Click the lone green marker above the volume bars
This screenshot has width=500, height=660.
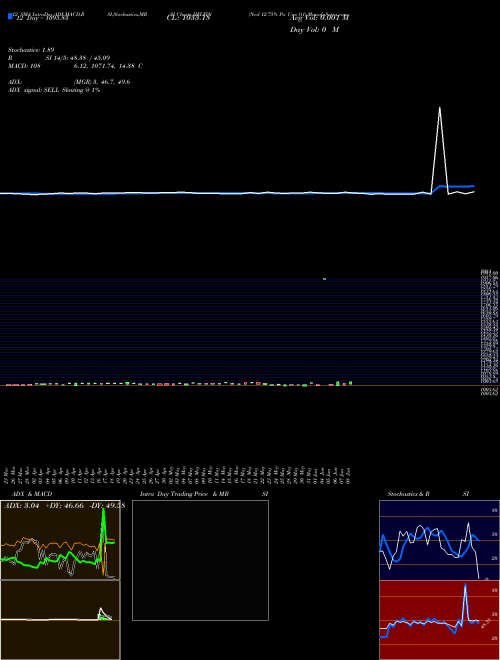(x=324, y=279)
